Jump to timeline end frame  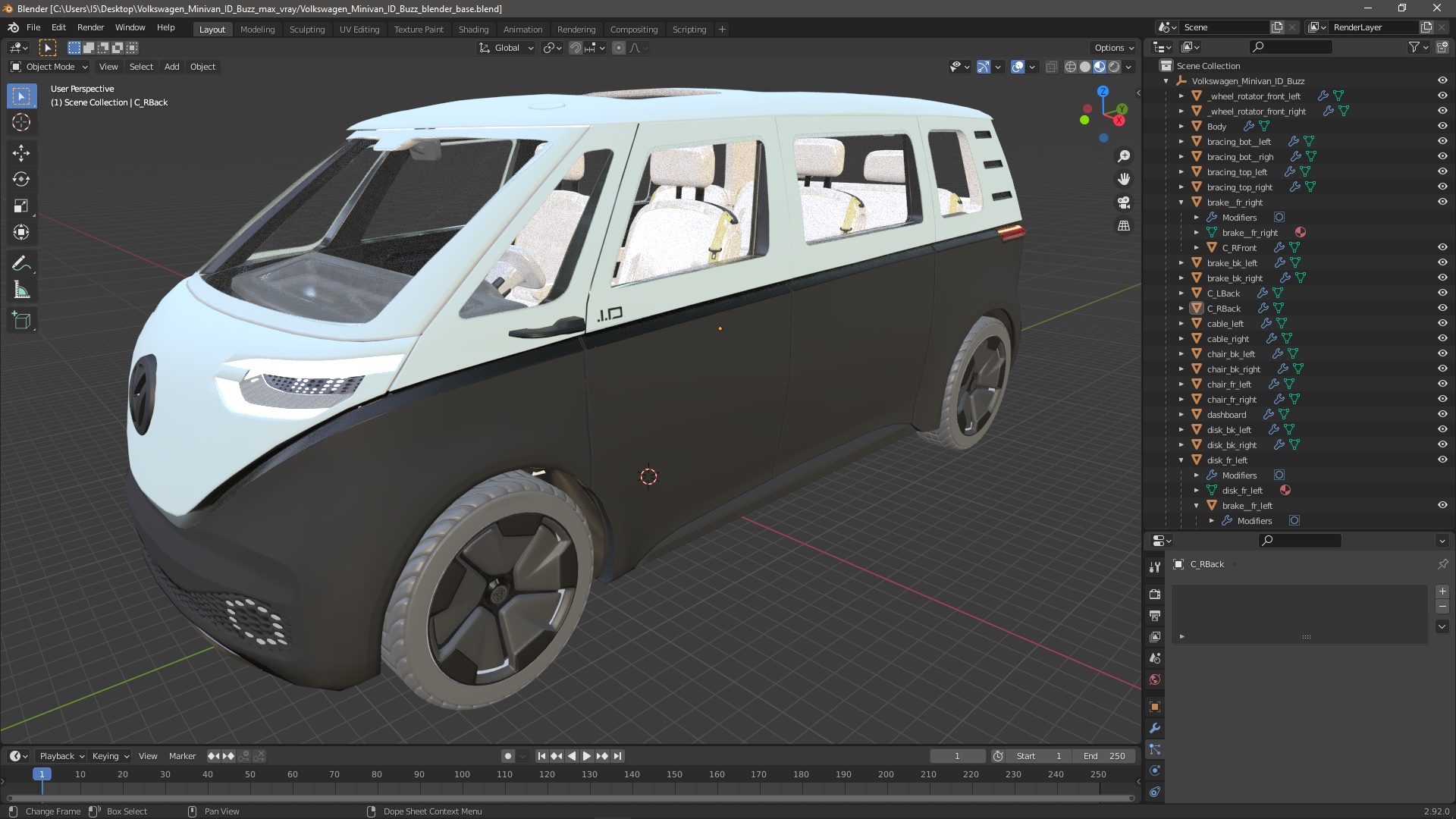(x=617, y=756)
